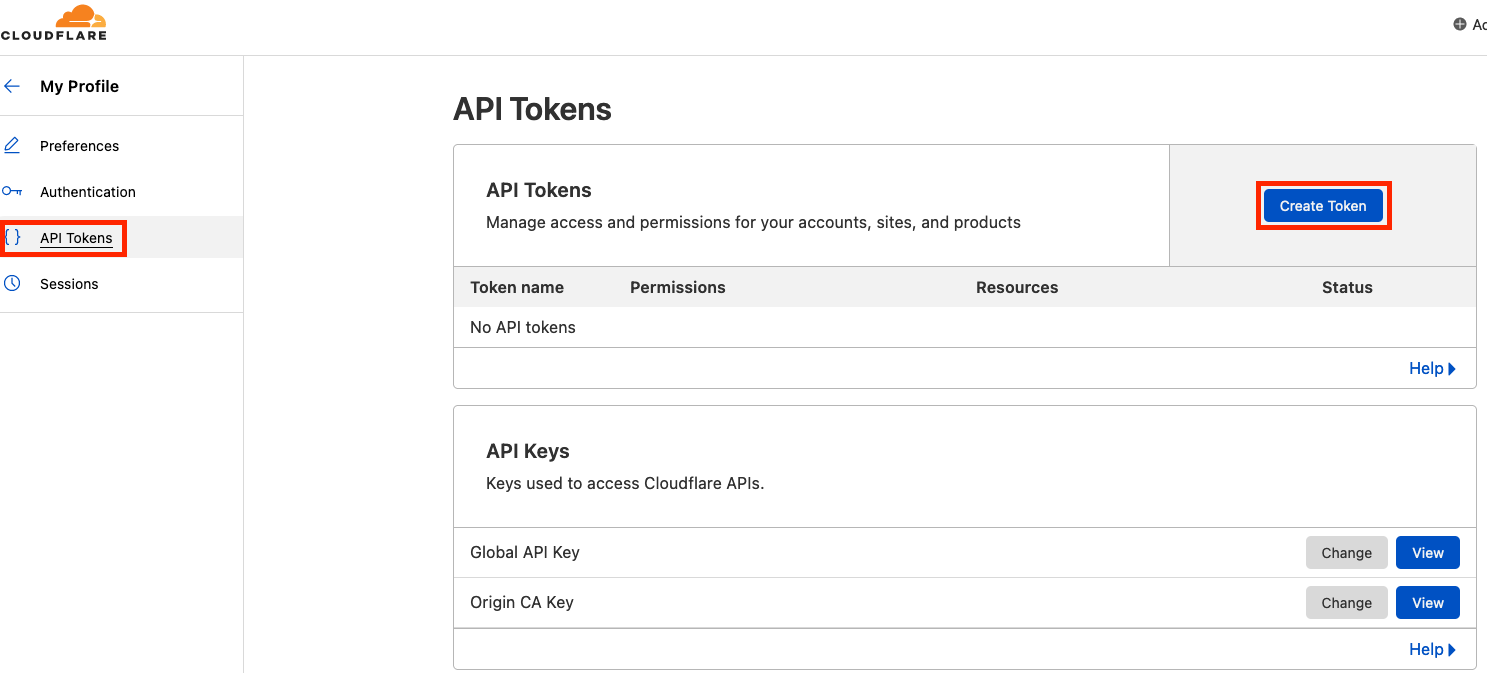Click the Cloudflare logo
The width and height of the screenshot is (1487, 673).
[x=55, y=21]
